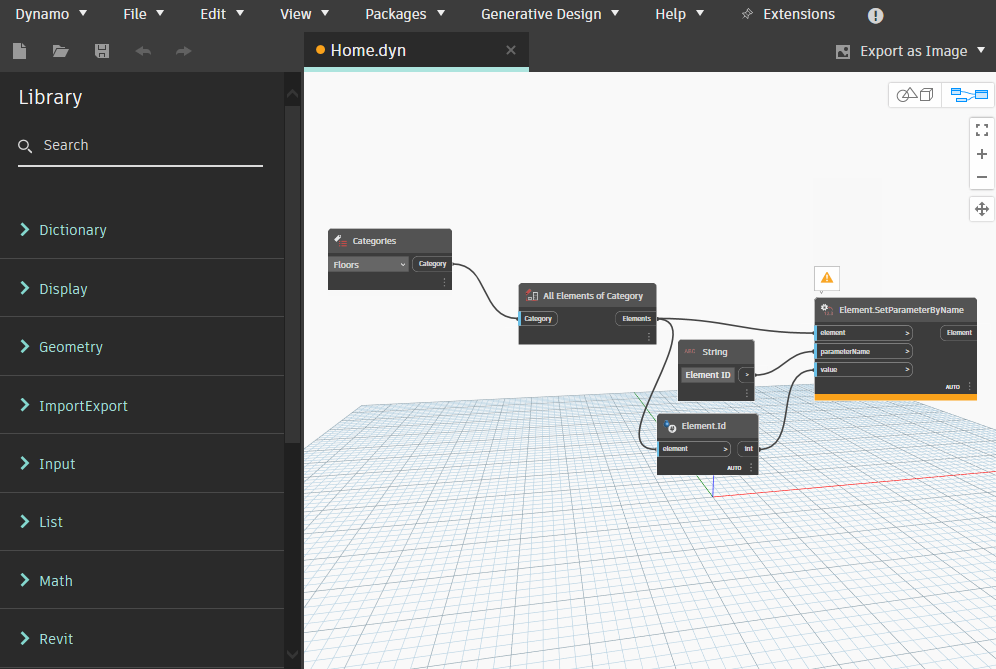Open a file with the folder icon
The height and width of the screenshot is (669, 996).
click(60, 51)
